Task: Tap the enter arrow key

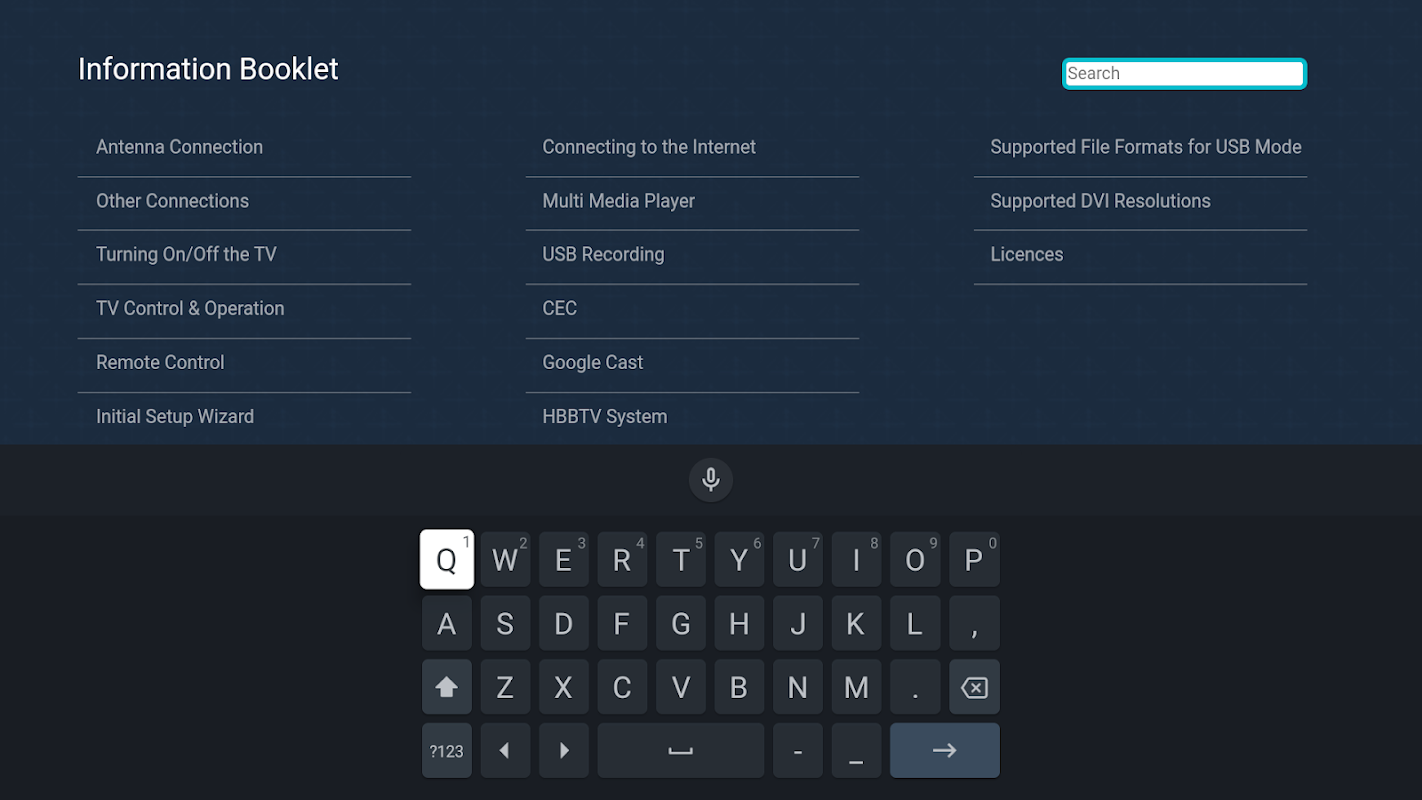Action: click(x=945, y=750)
